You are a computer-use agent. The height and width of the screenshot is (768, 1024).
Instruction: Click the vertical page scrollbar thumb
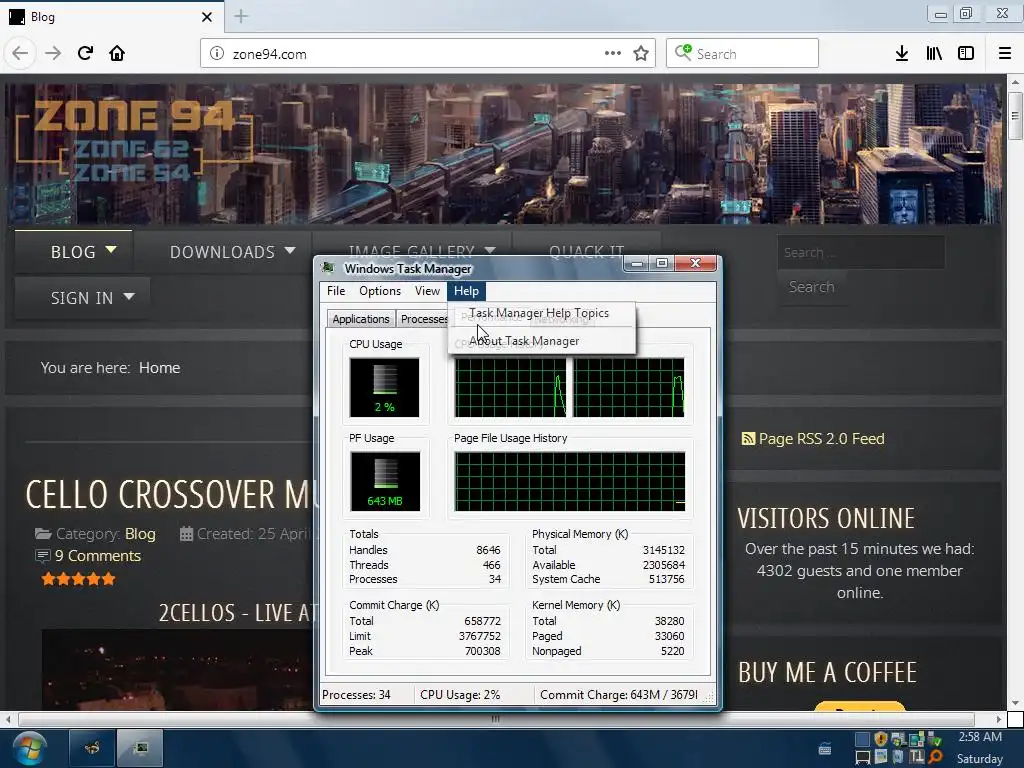1015,116
